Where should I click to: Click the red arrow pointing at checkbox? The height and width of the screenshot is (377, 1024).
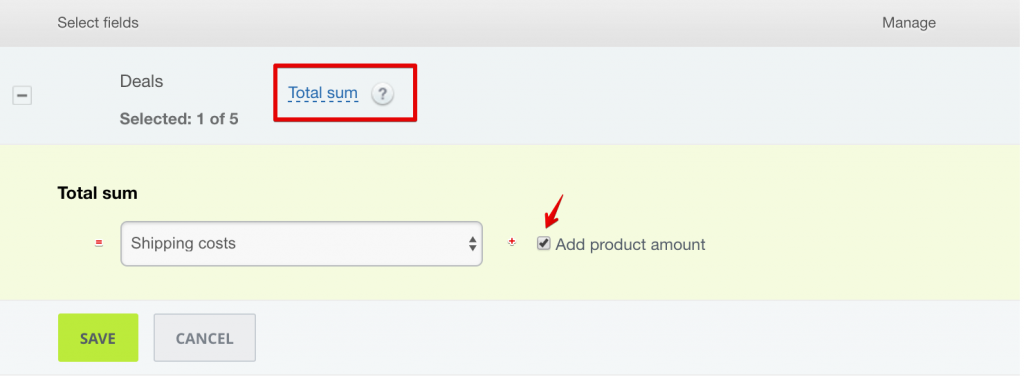pos(552,211)
